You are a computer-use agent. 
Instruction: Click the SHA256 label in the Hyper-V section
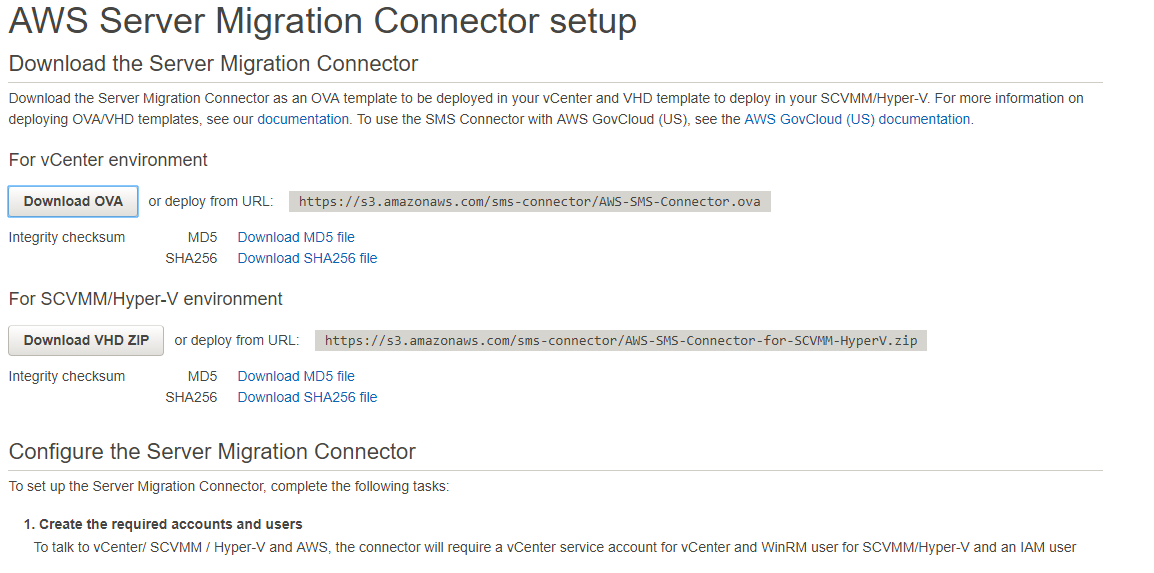click(x=191, y=397)
